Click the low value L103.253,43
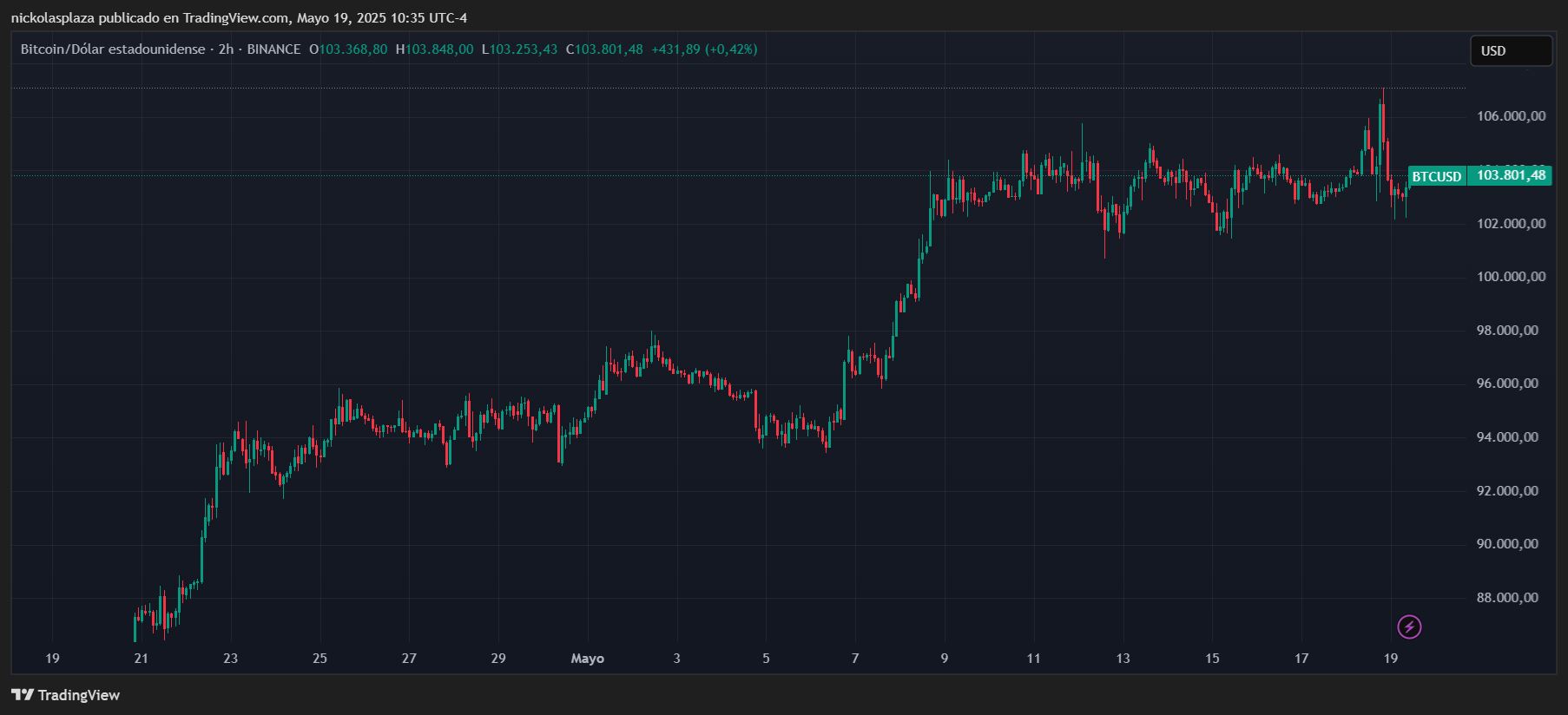The height and width of the screenshot is (715, 1568). [520, 49]
